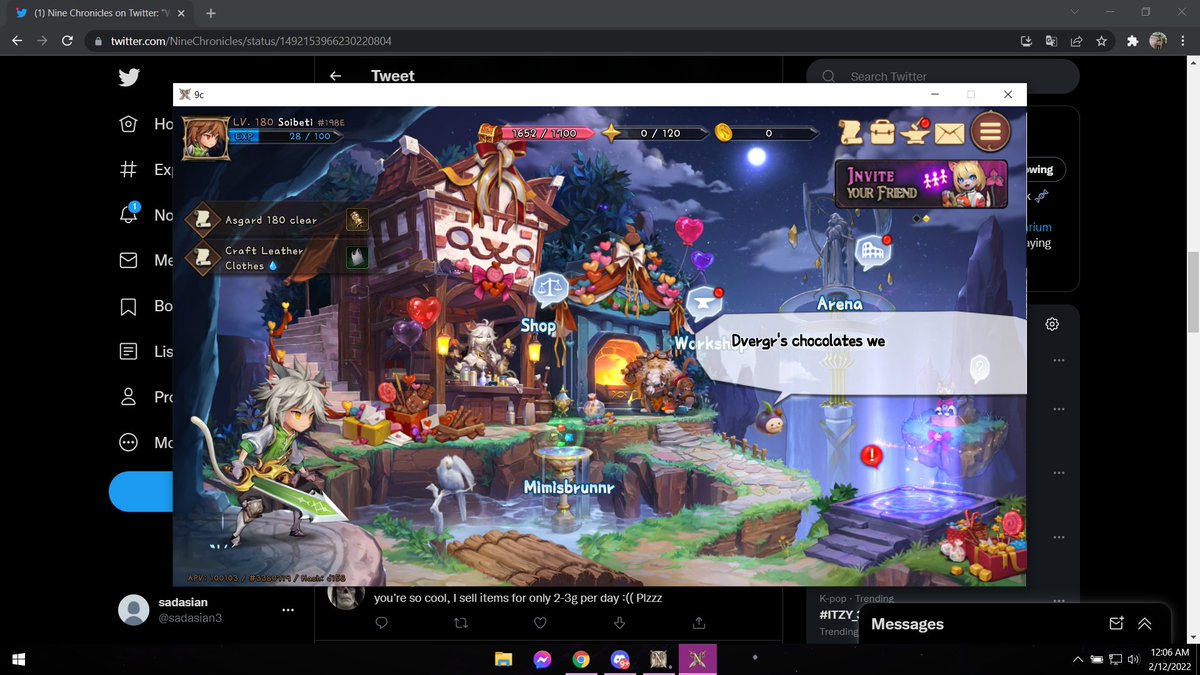Click the gold coin currency icon
The height and width of the screenshot is (675, 1200).
(722, 132)
